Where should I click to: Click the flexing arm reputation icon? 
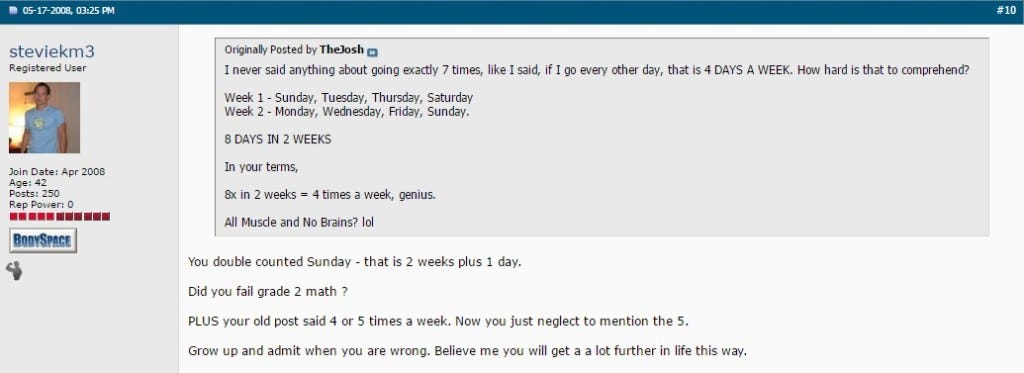[x=14, y=270]
